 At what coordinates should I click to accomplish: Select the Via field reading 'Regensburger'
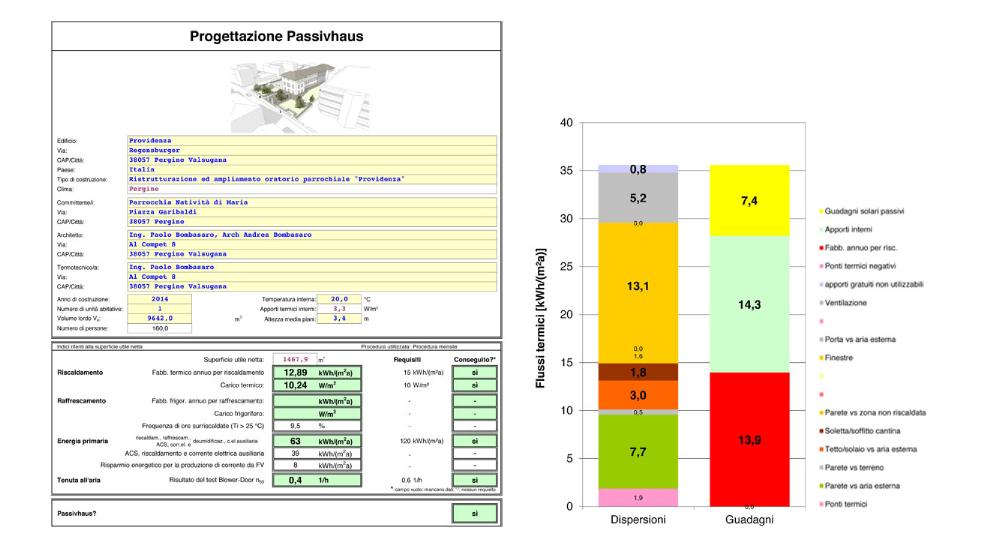312,150
